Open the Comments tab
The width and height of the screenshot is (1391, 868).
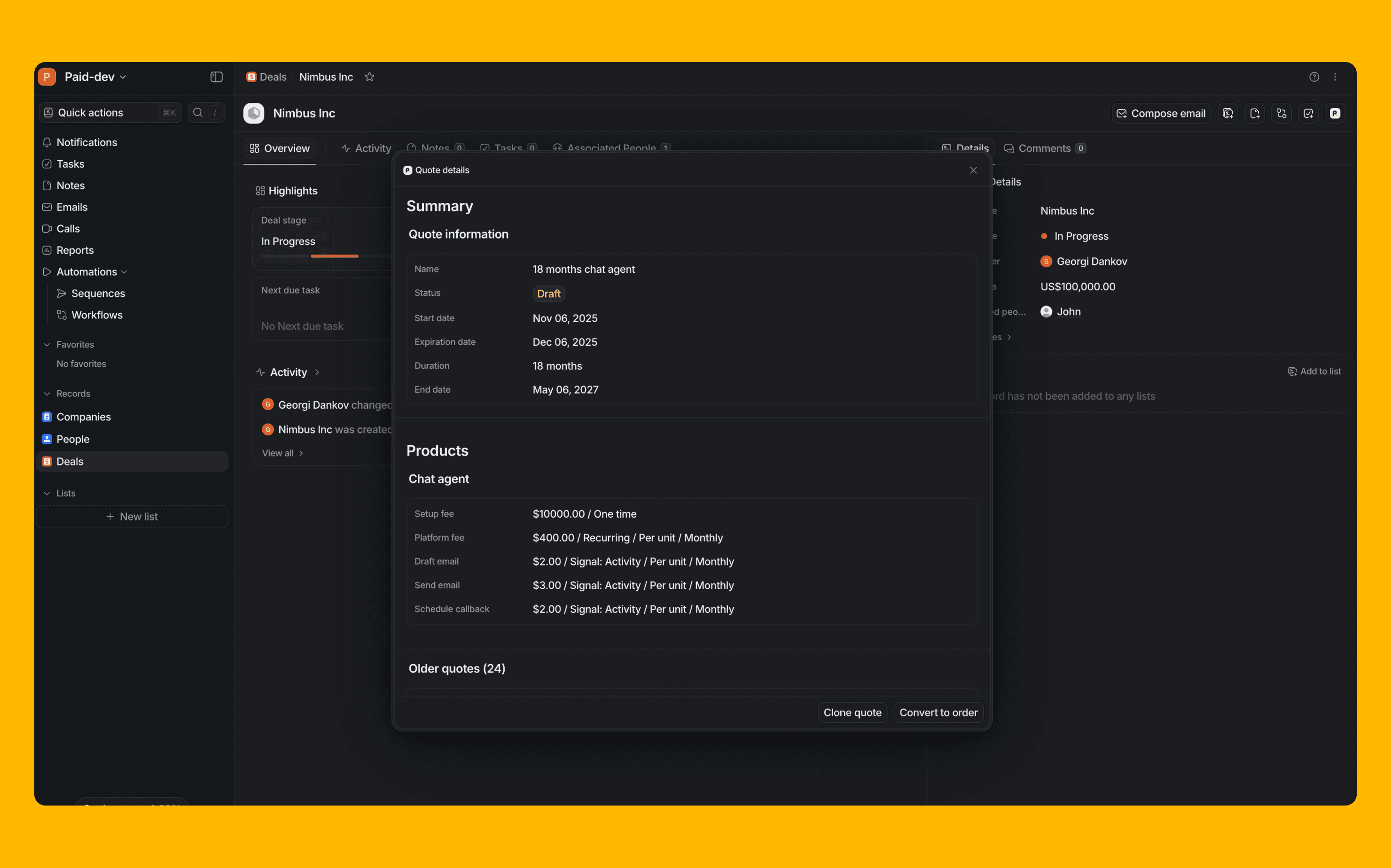tap(1044, 148)
